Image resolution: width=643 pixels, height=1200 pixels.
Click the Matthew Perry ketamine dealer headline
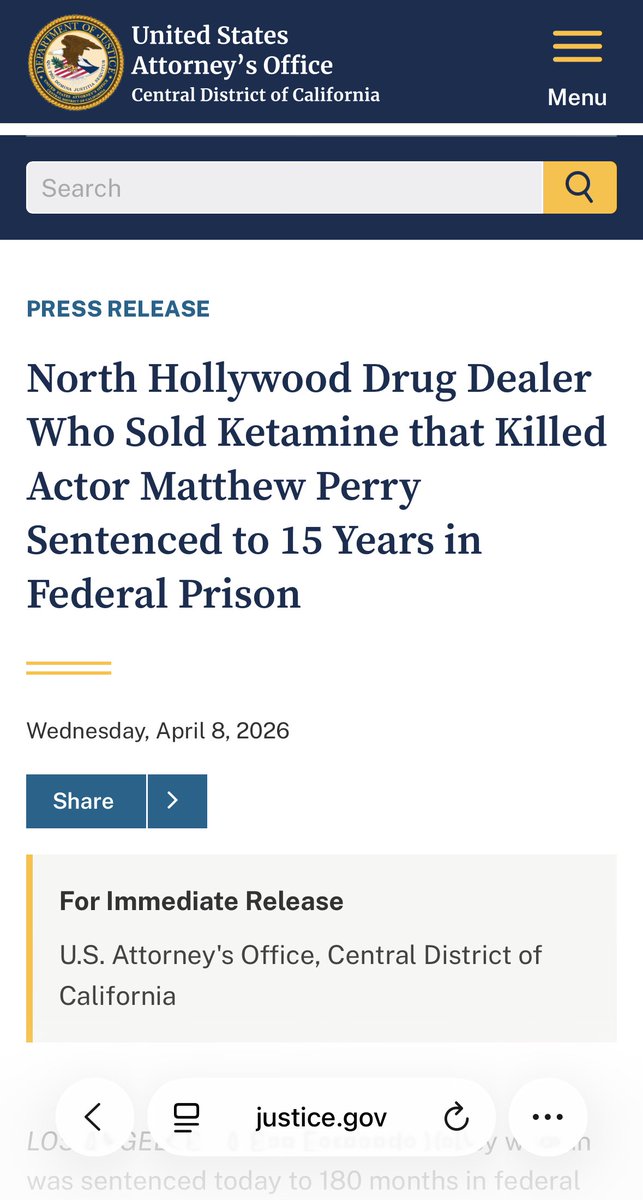(x=317, y=486)
